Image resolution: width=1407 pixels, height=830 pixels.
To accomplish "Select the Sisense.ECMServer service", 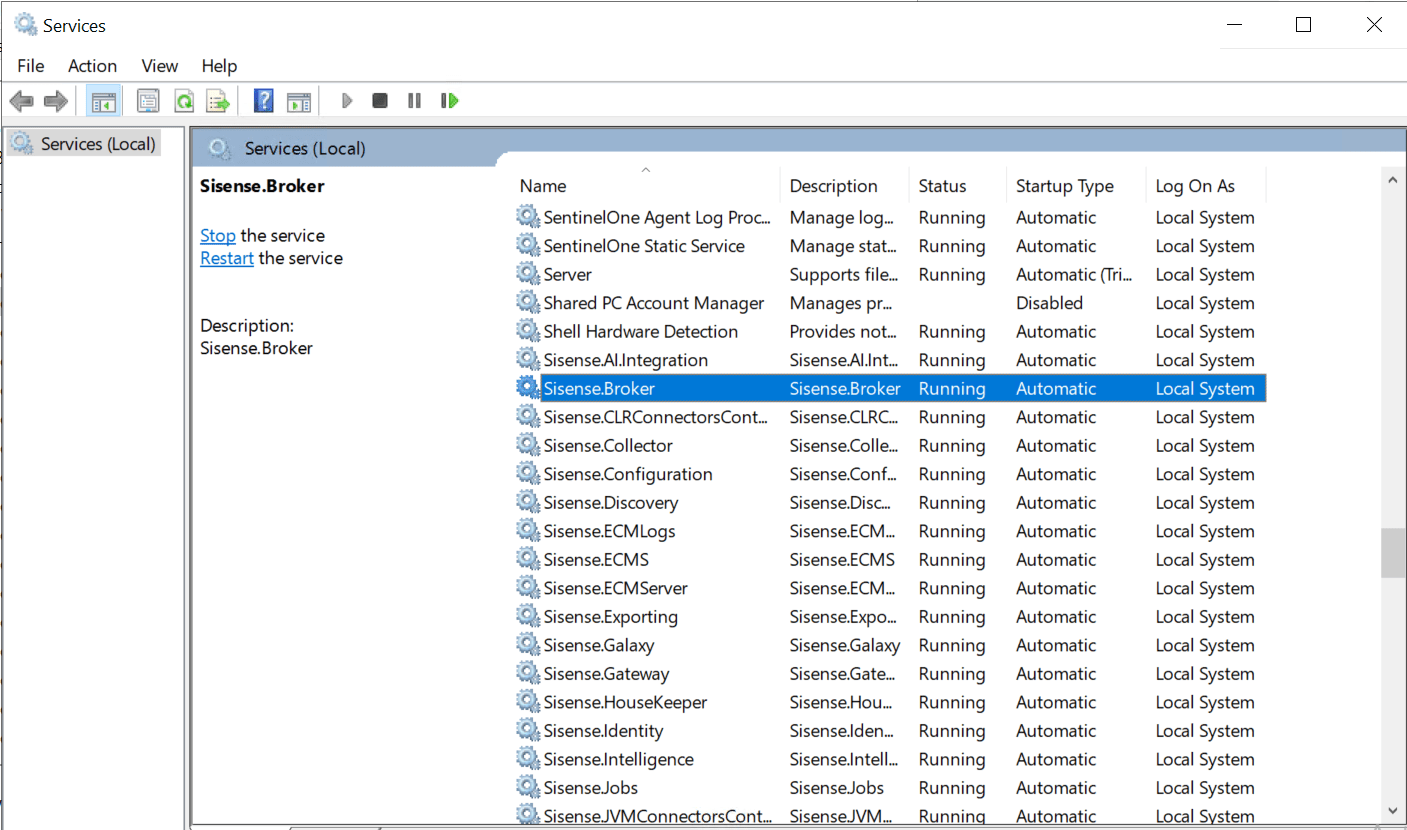I will coord(615,588).
